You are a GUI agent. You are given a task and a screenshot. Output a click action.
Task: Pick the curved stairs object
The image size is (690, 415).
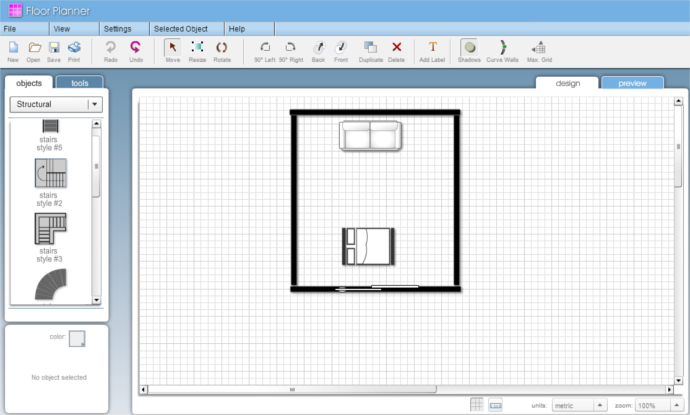(51, 284)
